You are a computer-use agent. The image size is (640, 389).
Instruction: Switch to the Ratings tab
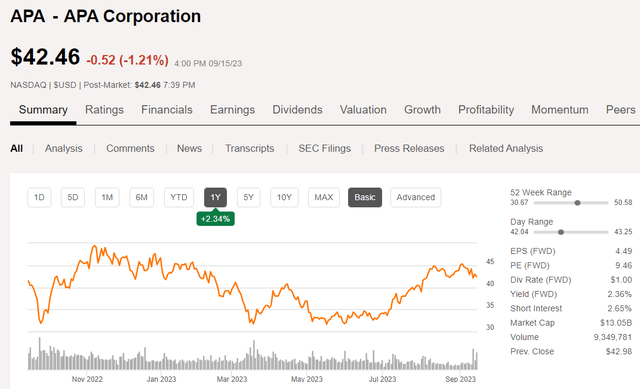click(104, 110)
